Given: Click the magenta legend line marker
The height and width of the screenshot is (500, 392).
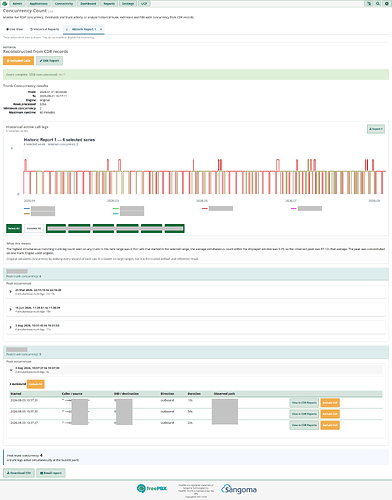Looking at the screenshot, I should click(294, 209).
